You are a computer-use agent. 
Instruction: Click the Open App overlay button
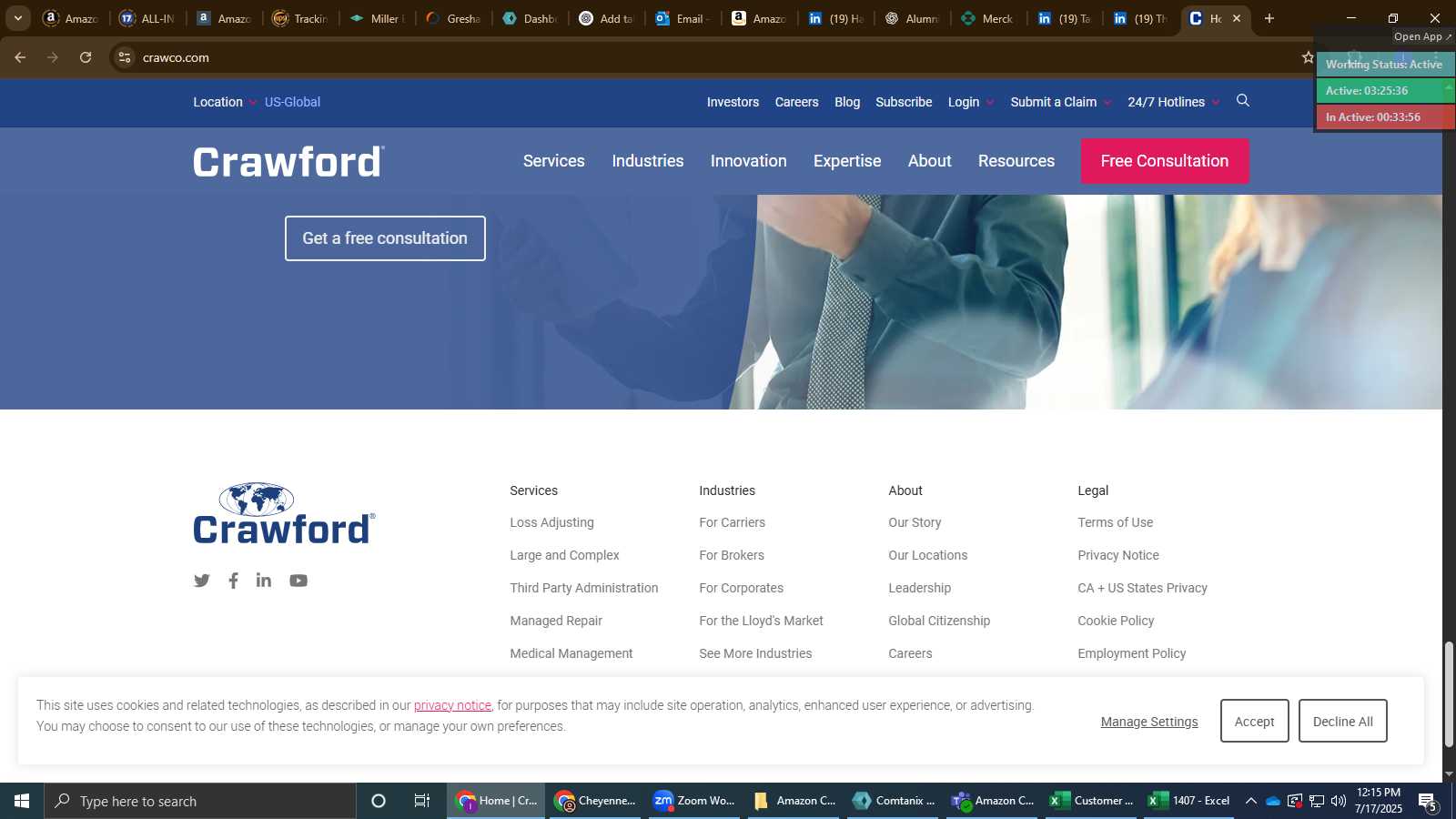(1422, 36)
